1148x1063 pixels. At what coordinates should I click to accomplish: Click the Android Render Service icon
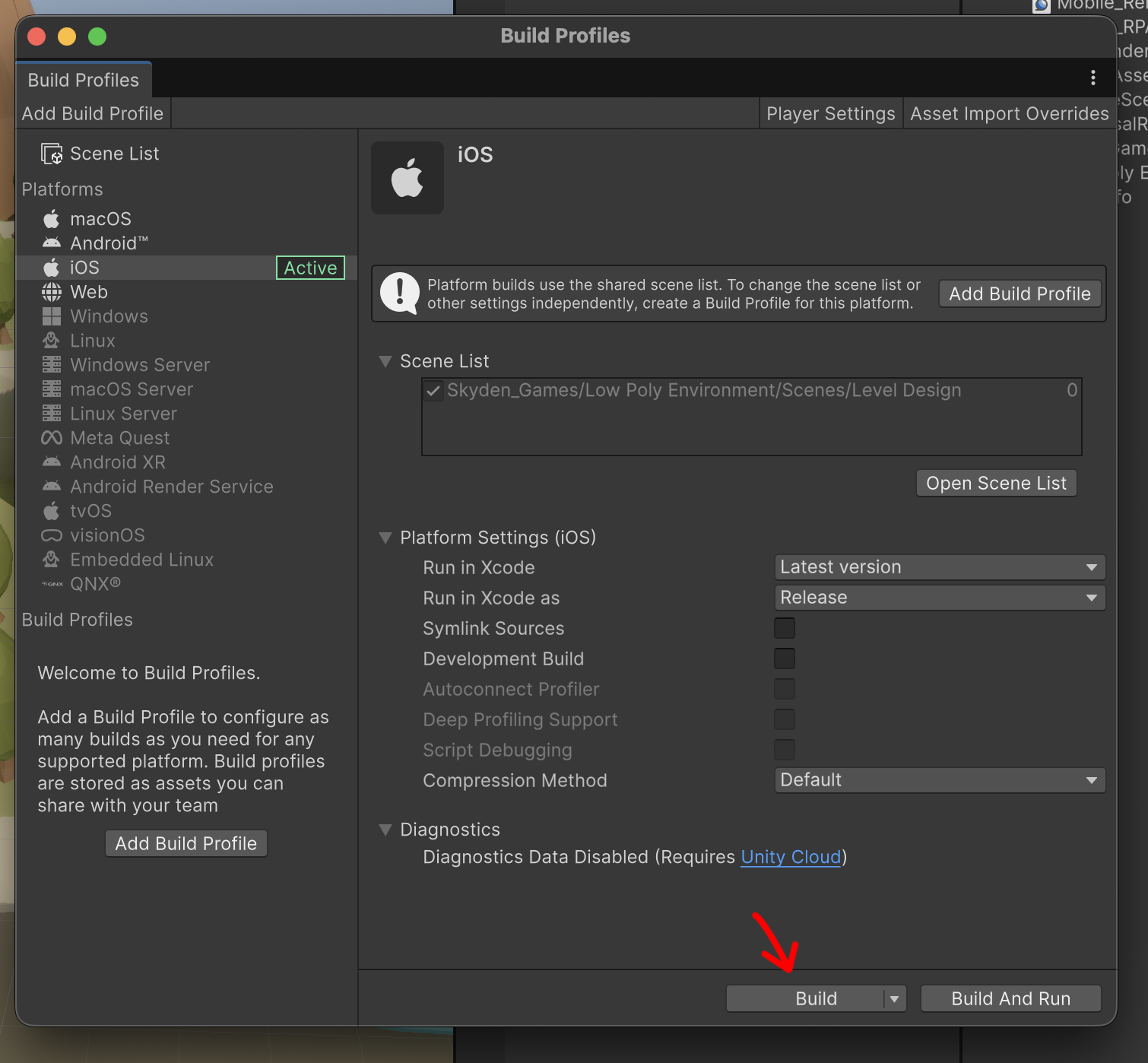[x=52, y=487]
